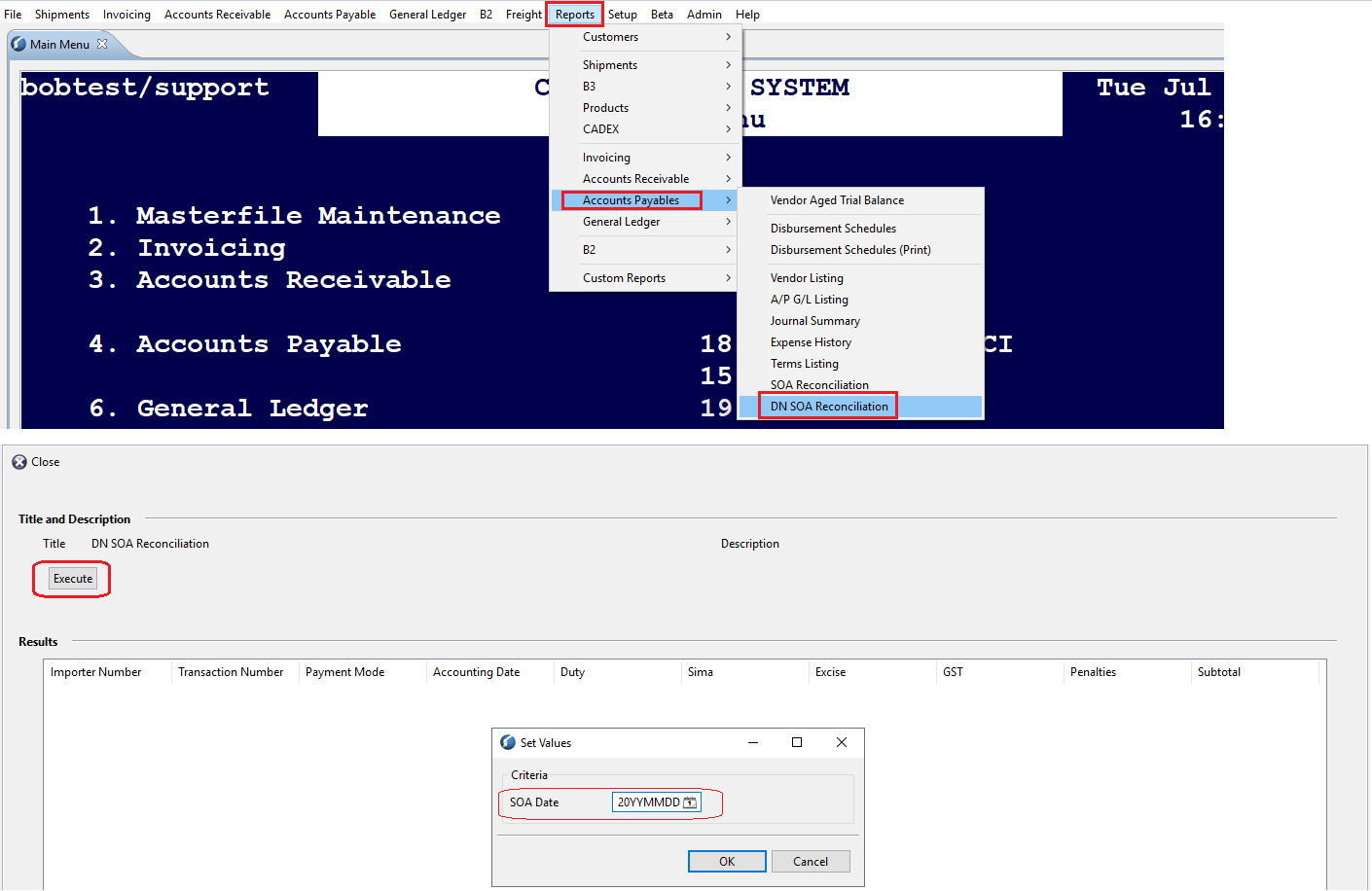The width and height of the screenshot is (1372, 891).
Task: Open the Reports menu
Action: coord(575,15)
